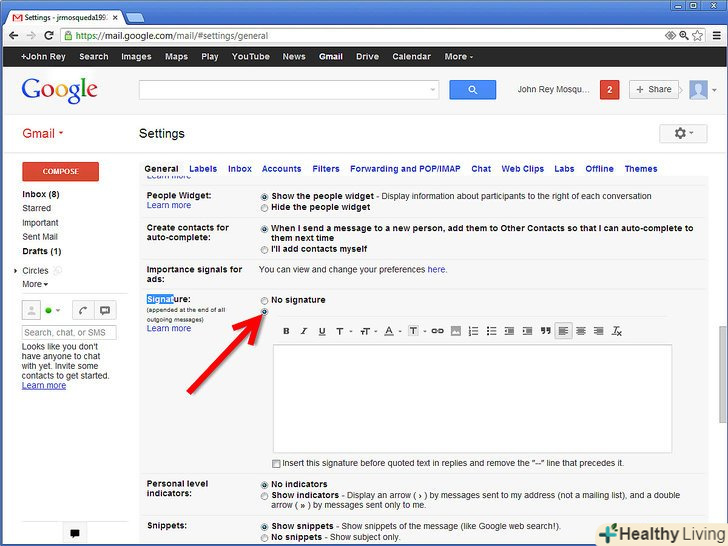Select Show the people widget
This screenshot has width=728, height=546.
tap(264, 197)
